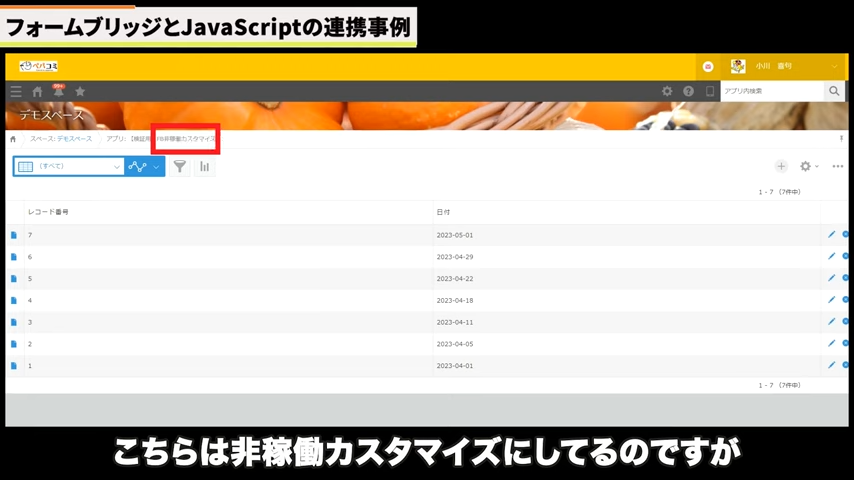Open the three-dots options menu
This screenshot has width=854, height=480.
point(838,167)
